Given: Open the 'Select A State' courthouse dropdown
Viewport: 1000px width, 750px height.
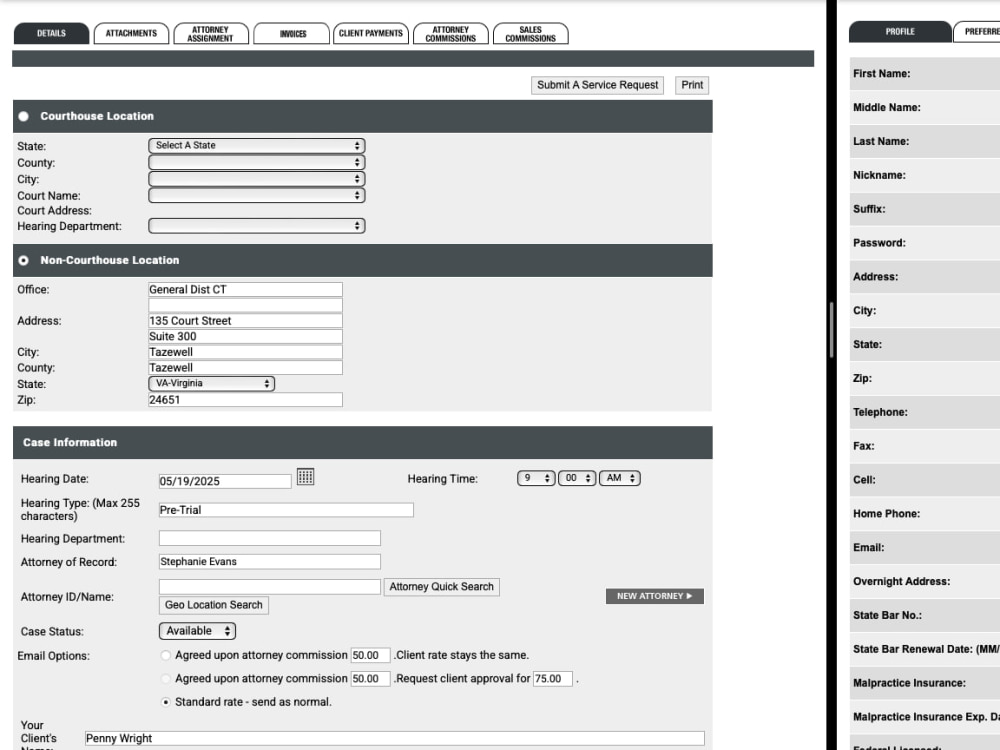Looking at the screenshot, I should click(x=256, y=145).
